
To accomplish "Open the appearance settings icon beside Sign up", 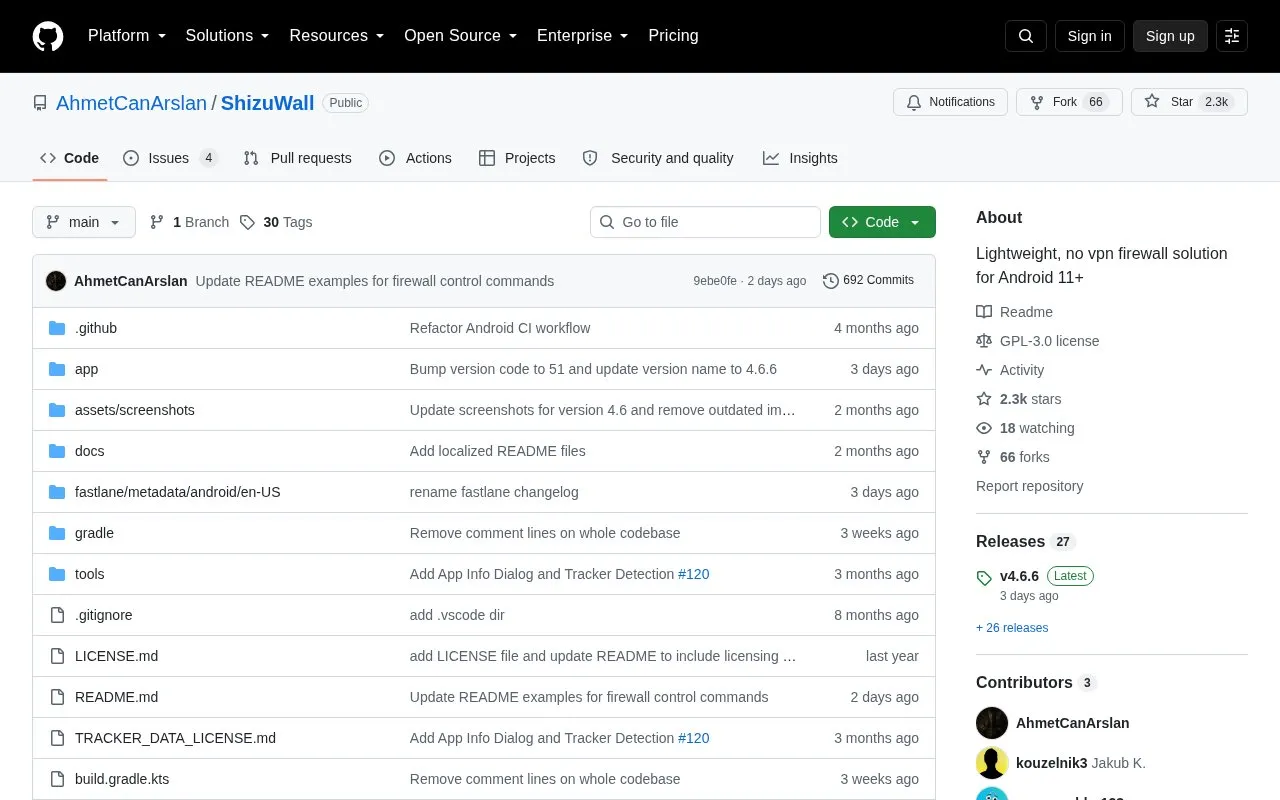I will point(1232,36).
